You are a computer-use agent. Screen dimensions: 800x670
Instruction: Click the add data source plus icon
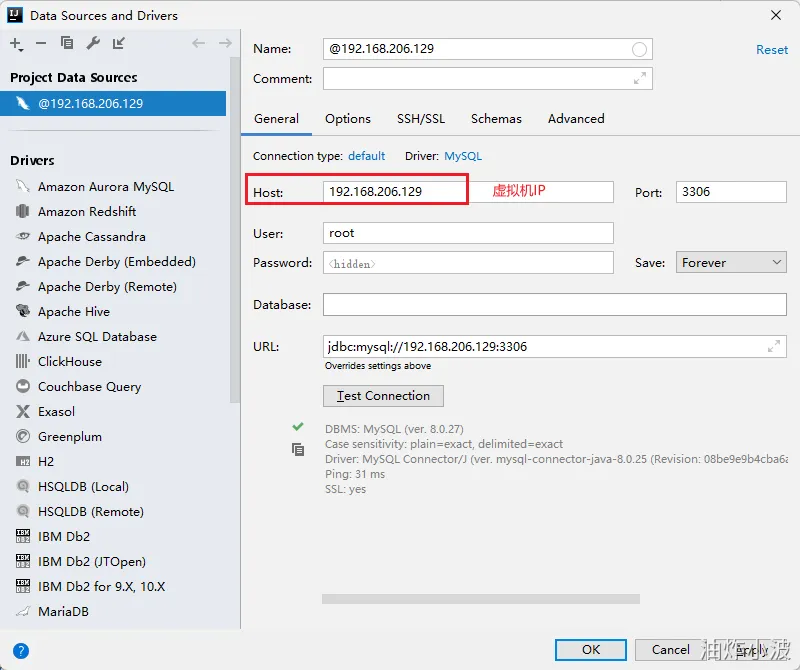[x=16, y=43]
